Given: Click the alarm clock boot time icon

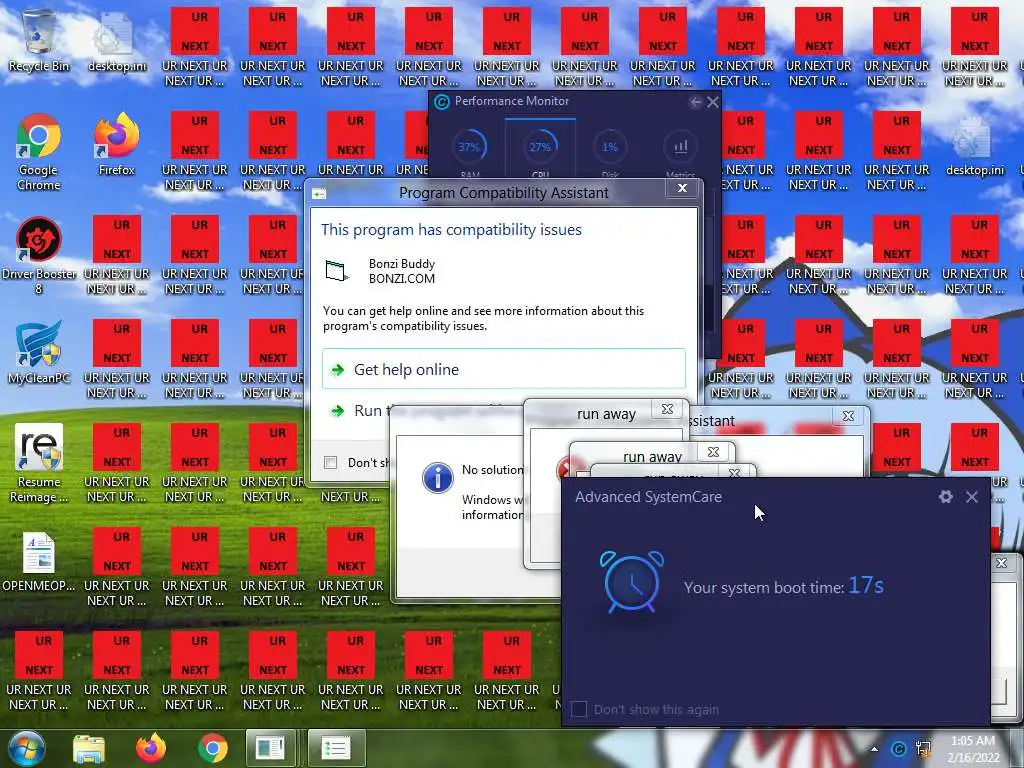Looking at the screenshot, I should (632, 582).
